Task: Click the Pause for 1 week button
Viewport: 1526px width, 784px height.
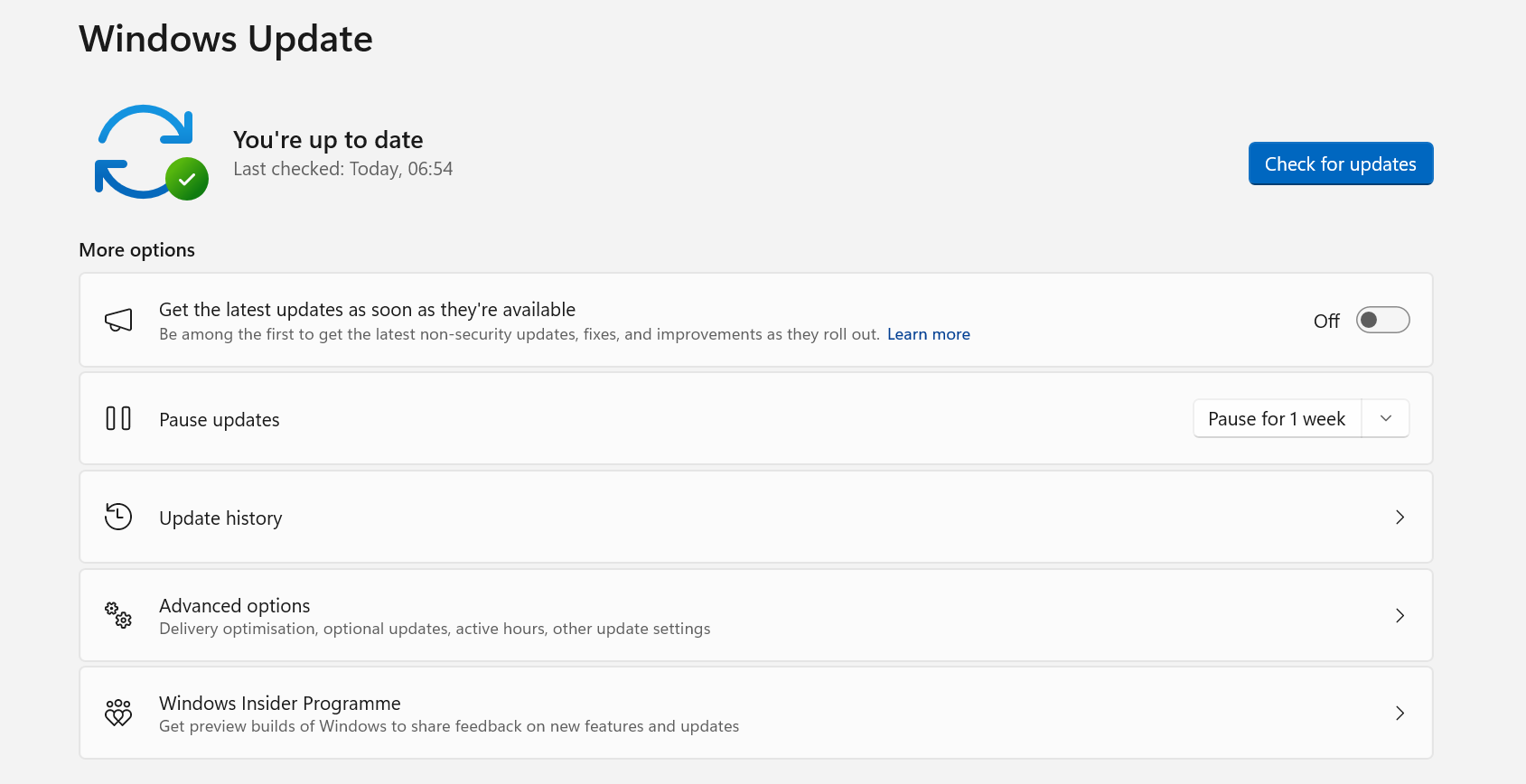Action: pyautogui.click(x=1277, y=418)
